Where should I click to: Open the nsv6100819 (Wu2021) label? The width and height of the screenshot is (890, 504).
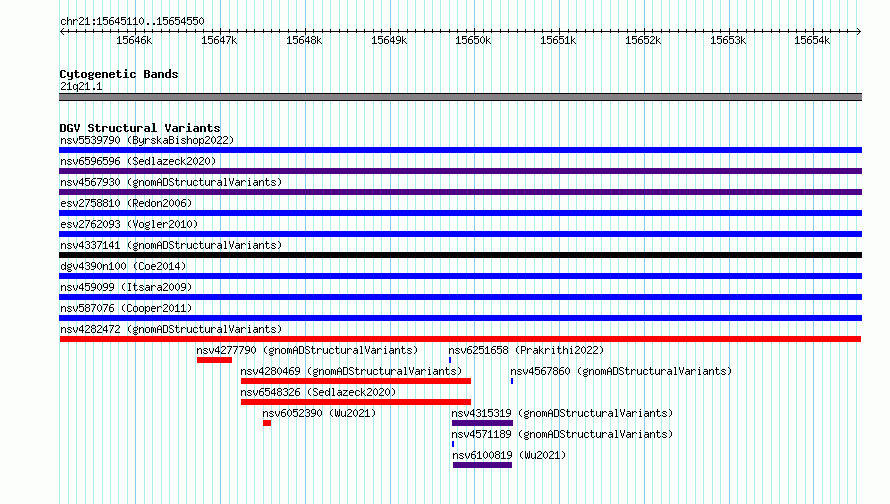click(509, 455)
